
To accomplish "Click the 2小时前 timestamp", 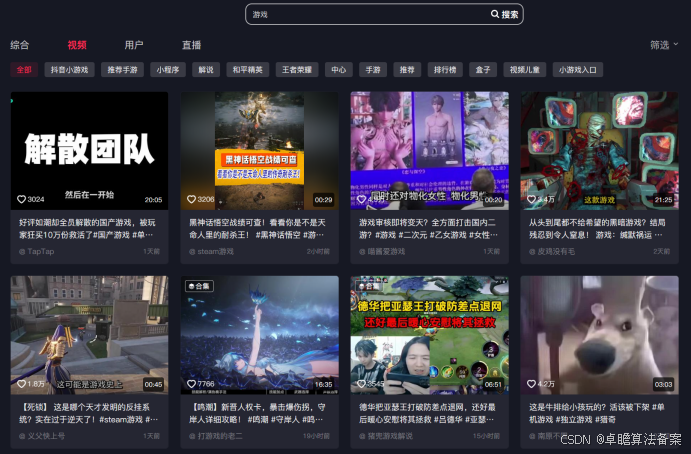I will (318, 251).
